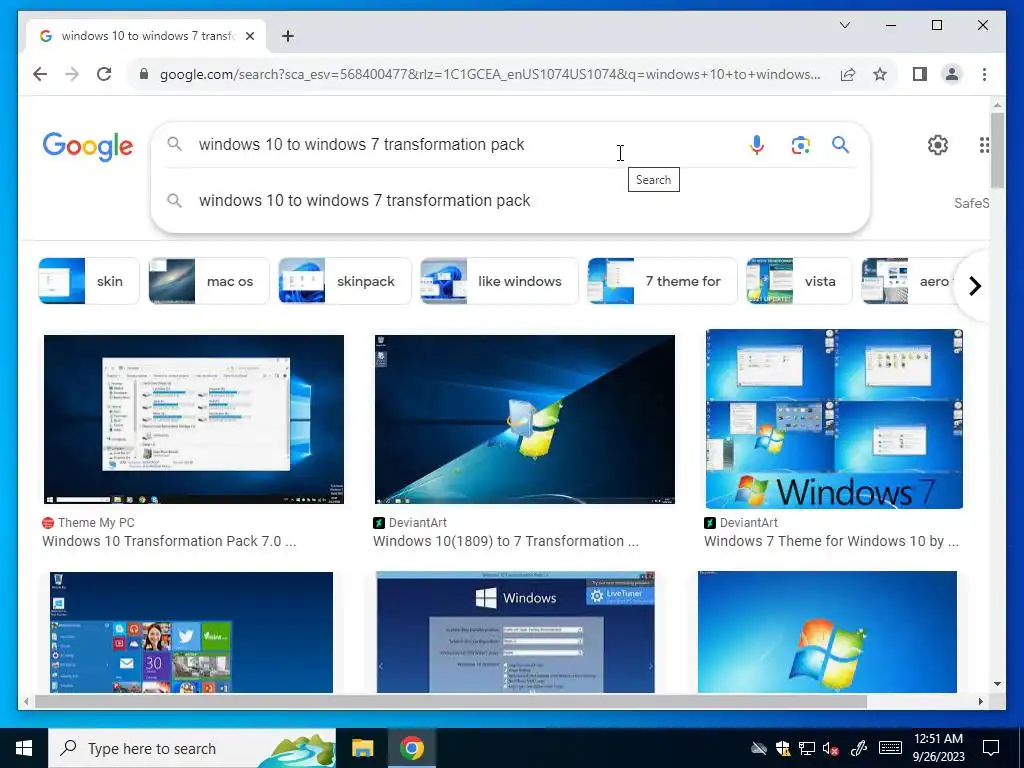Click the horizontal scrollbar thumb

click(451, 701)
